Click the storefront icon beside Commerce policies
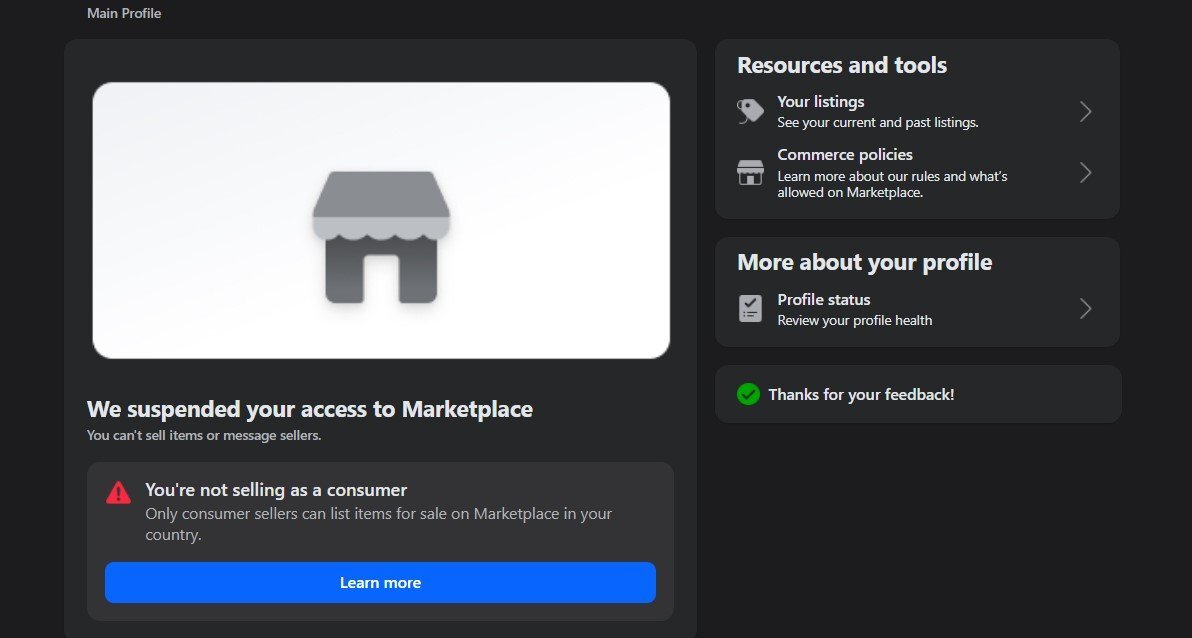This screenshot has height=638, width=1192. click(x=750, y=172)
